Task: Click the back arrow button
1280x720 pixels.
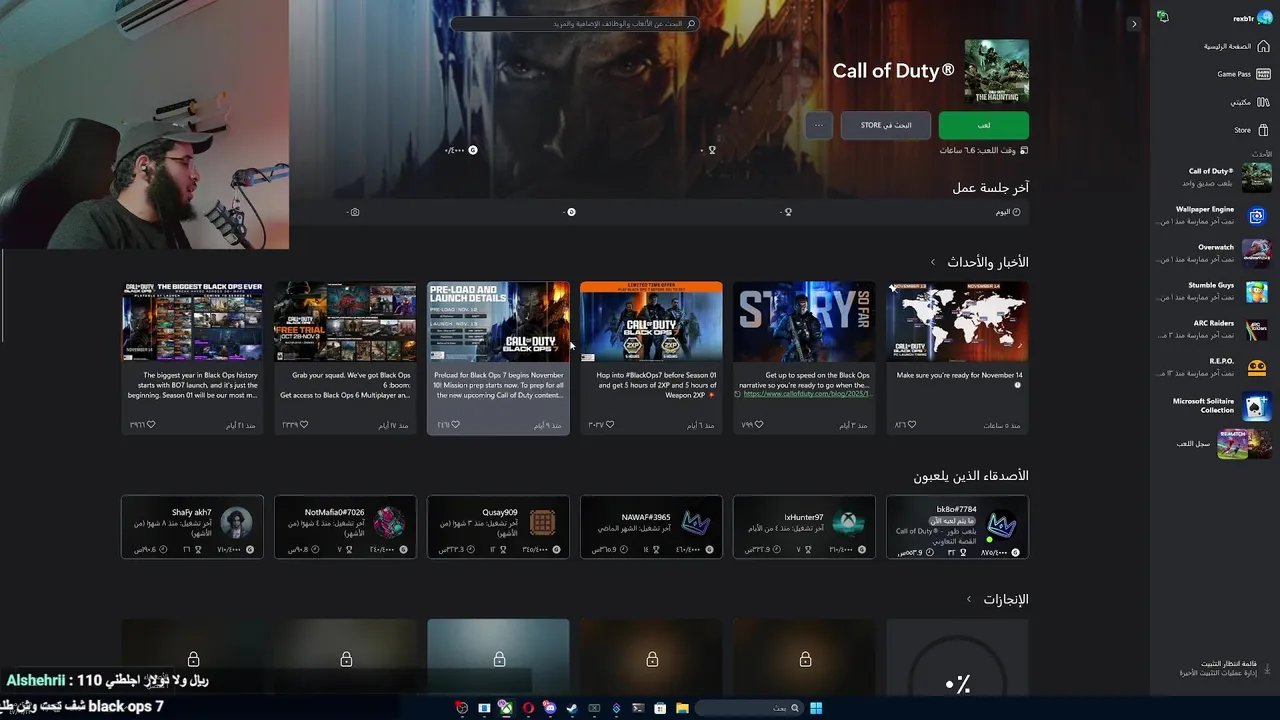Action: click(1133, 24)
